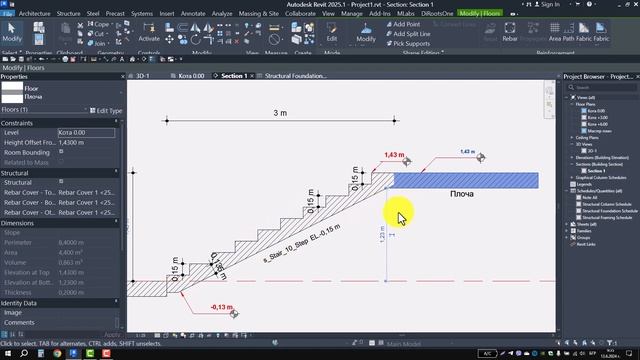Select the Offset tool
The width and height of the screenshot is (640, 360).
tap(182, 27)
